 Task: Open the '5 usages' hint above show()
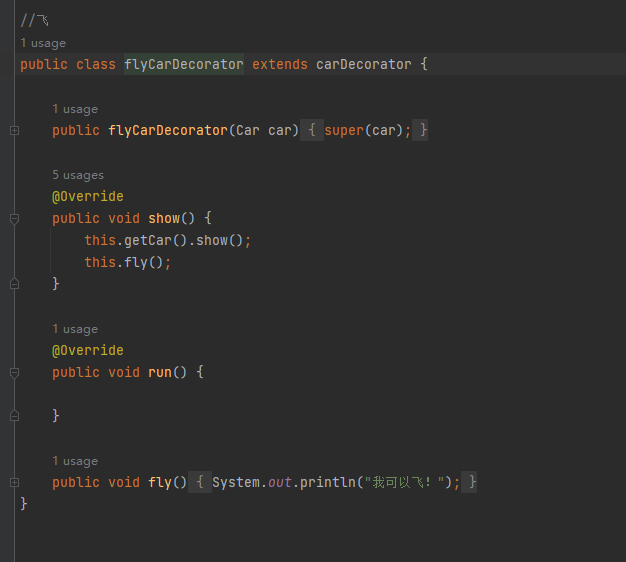click(78, 175)
